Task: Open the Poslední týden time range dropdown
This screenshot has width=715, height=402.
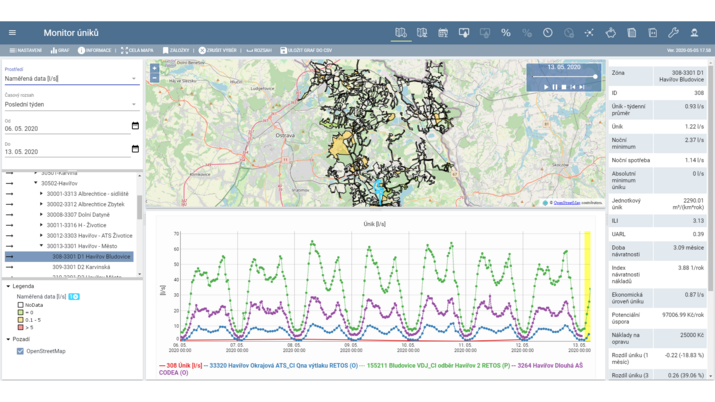Action: 71,104
